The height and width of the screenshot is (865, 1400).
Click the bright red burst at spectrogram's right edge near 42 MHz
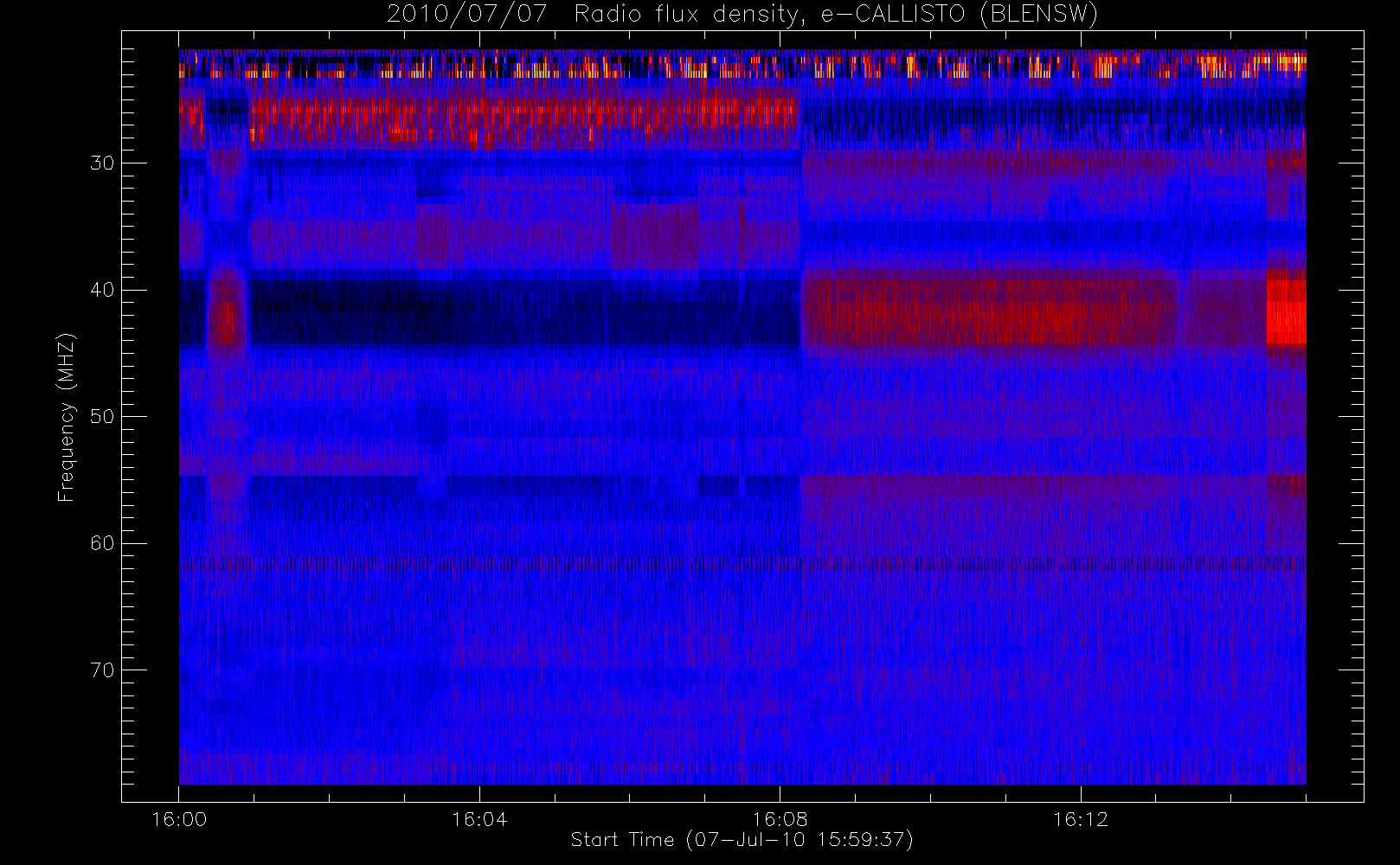click(1286, 311)
